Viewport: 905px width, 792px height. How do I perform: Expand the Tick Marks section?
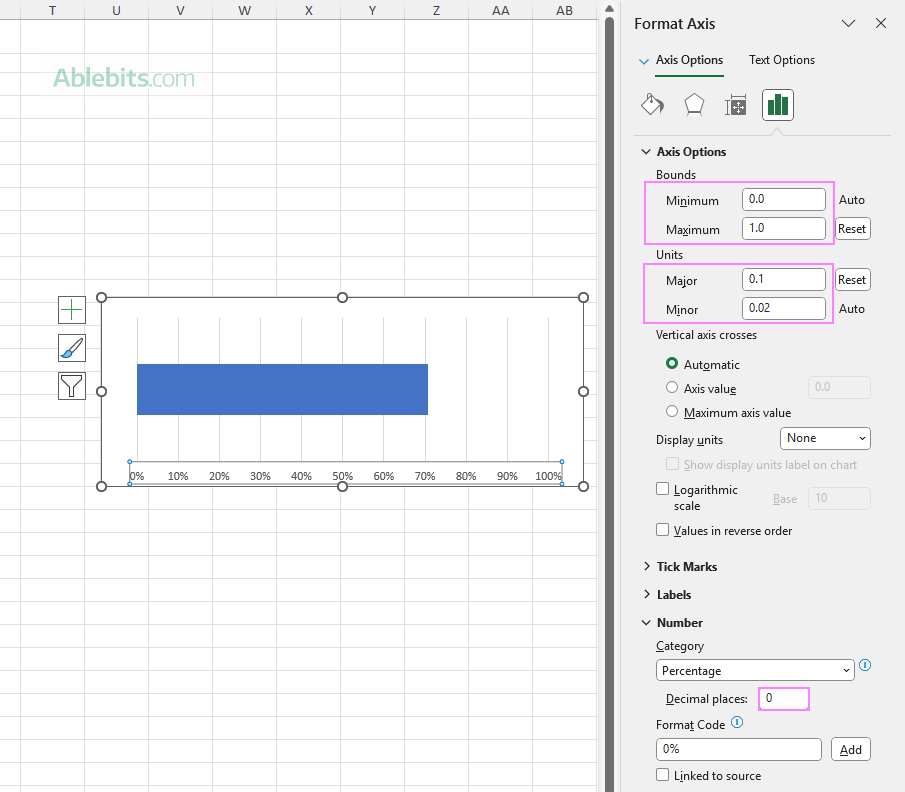point(646,566)
